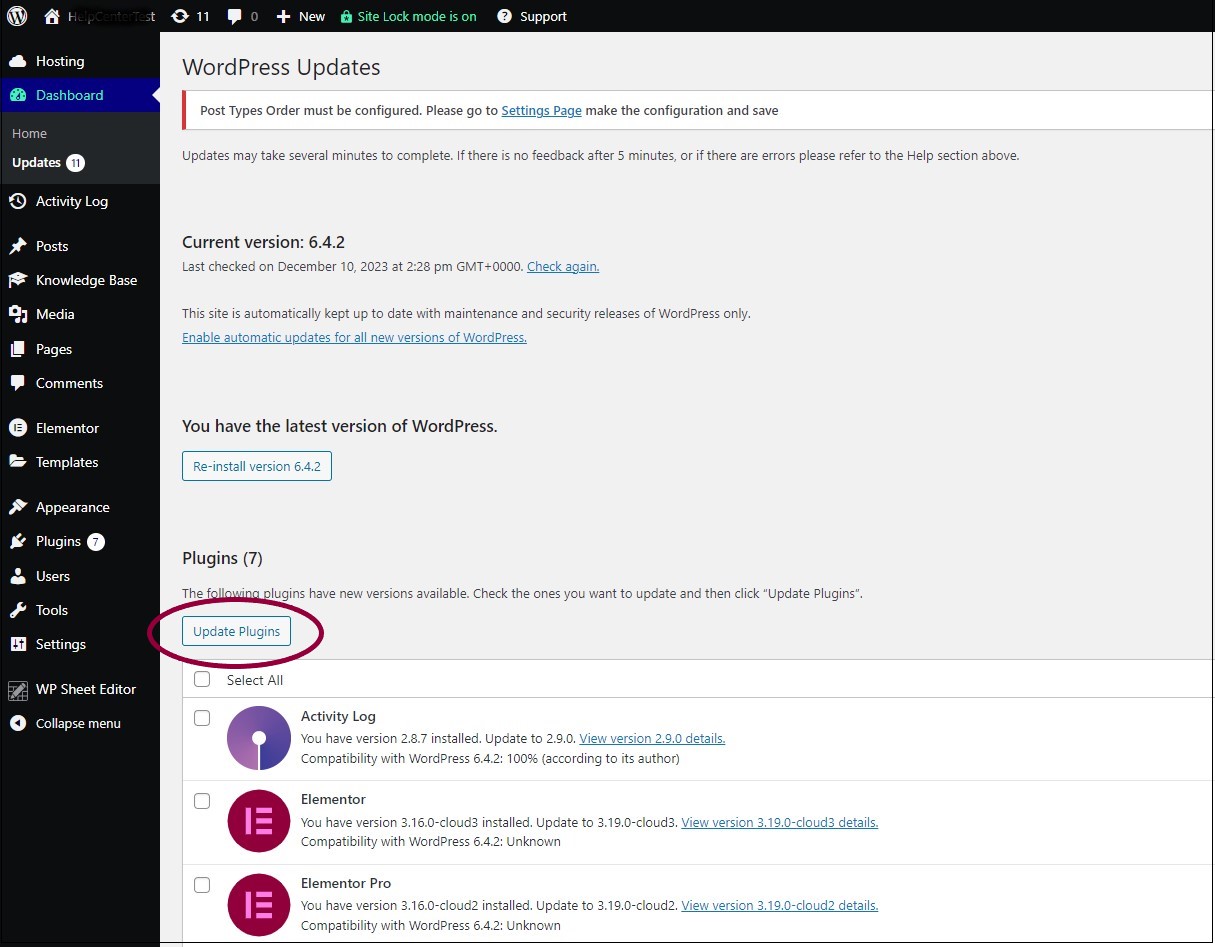The image size is (1215, 947).
Task: Open the Dashboard menu item
Action: tap(80, 95)
